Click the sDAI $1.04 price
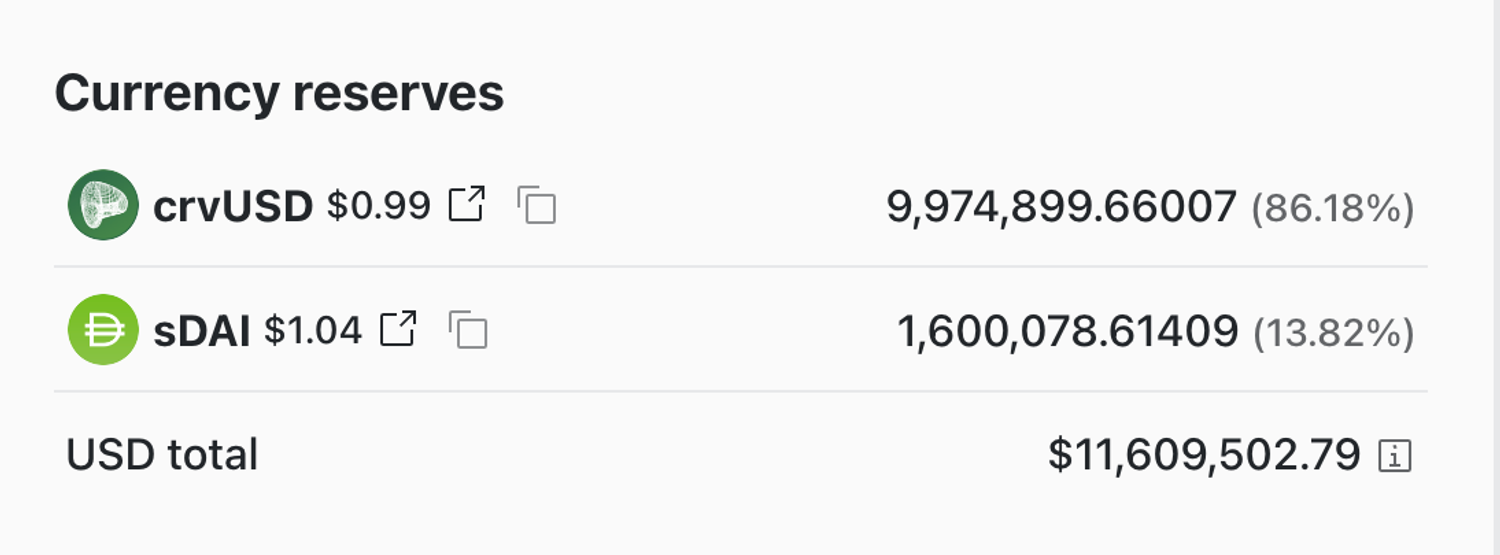The width and height of the screenshot is (1500, 555). click(312, 330)
